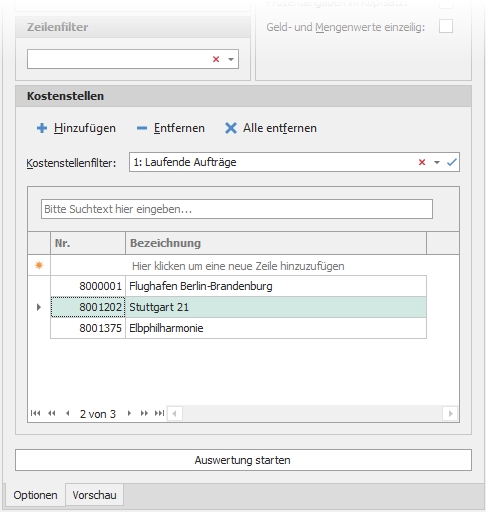Sort by the Bezeichnung column header
This screenshot has width=486, height=512.
(276, 243)
